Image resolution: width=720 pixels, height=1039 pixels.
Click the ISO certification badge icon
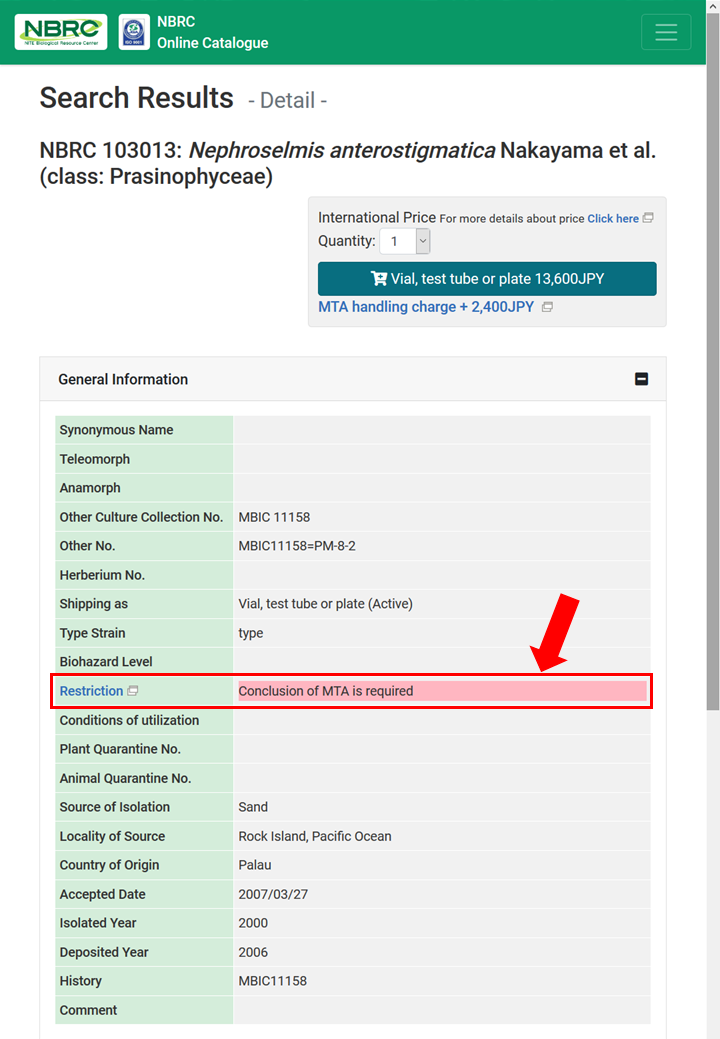[134, 32]
